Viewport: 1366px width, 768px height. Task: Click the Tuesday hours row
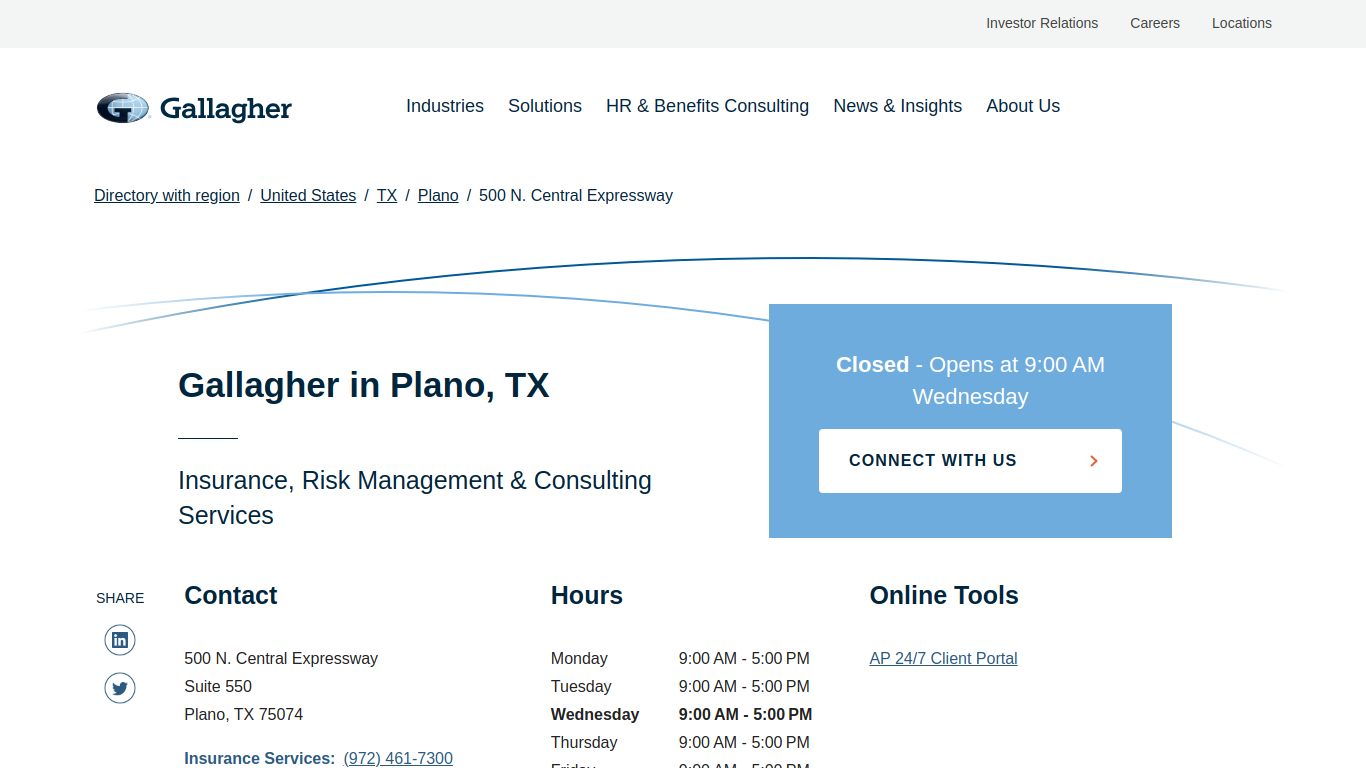click(x=680, y=687)
